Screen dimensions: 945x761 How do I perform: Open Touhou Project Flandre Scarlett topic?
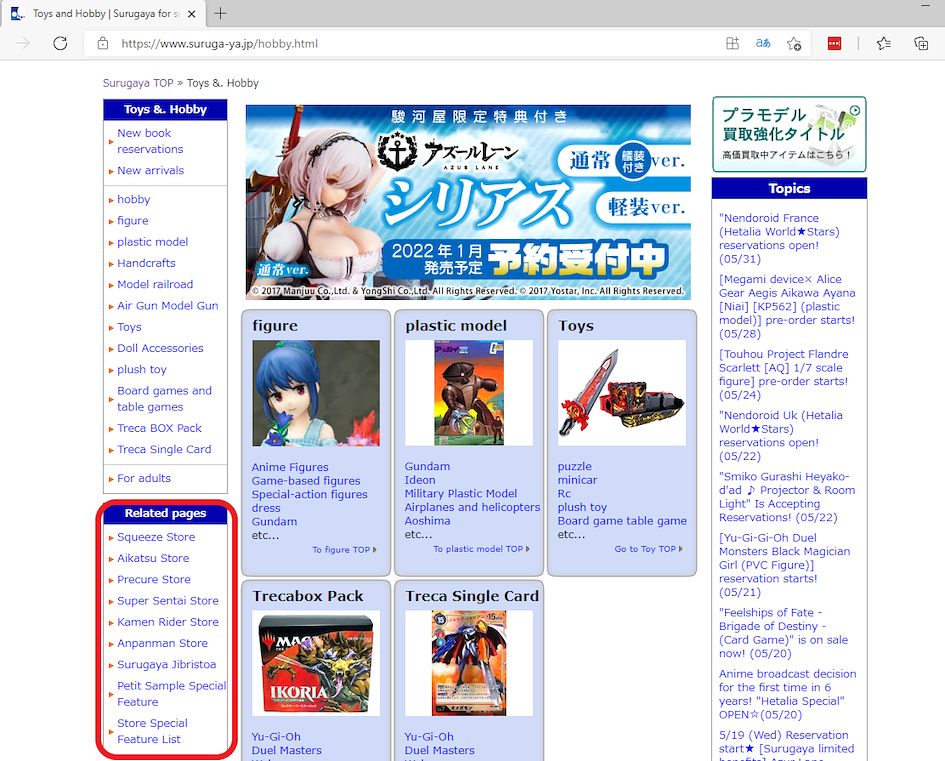pyautogui.click(x=783, y=375)
